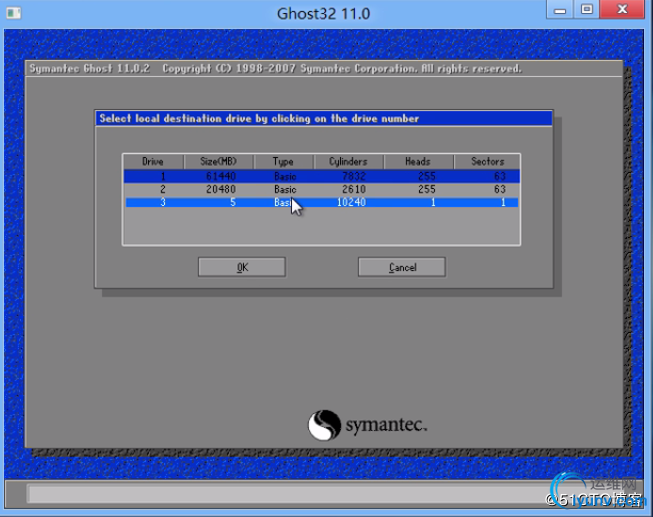The height and width of the screenshot is (517, 653).
Task: Click the Basic type in drive 2 row
Action: (x=285, y=190)
